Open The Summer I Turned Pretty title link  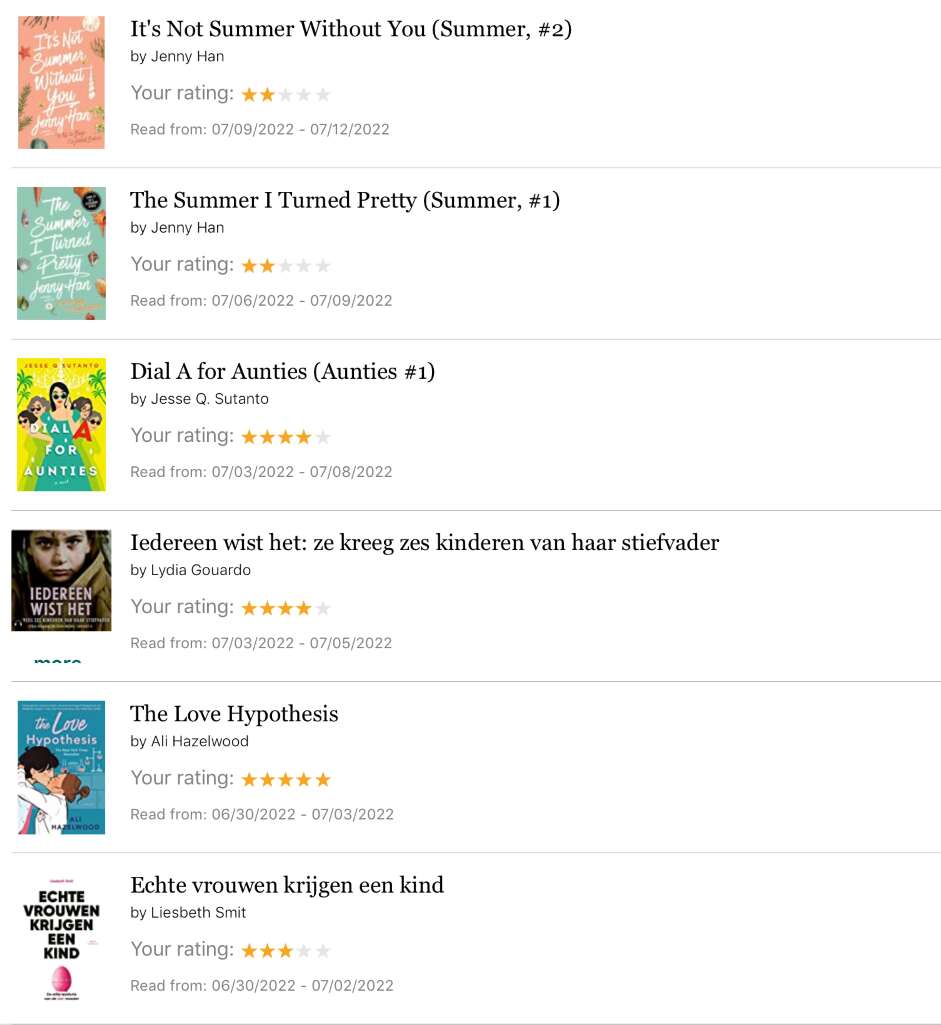pyautogui.click(x=345, y=200)
